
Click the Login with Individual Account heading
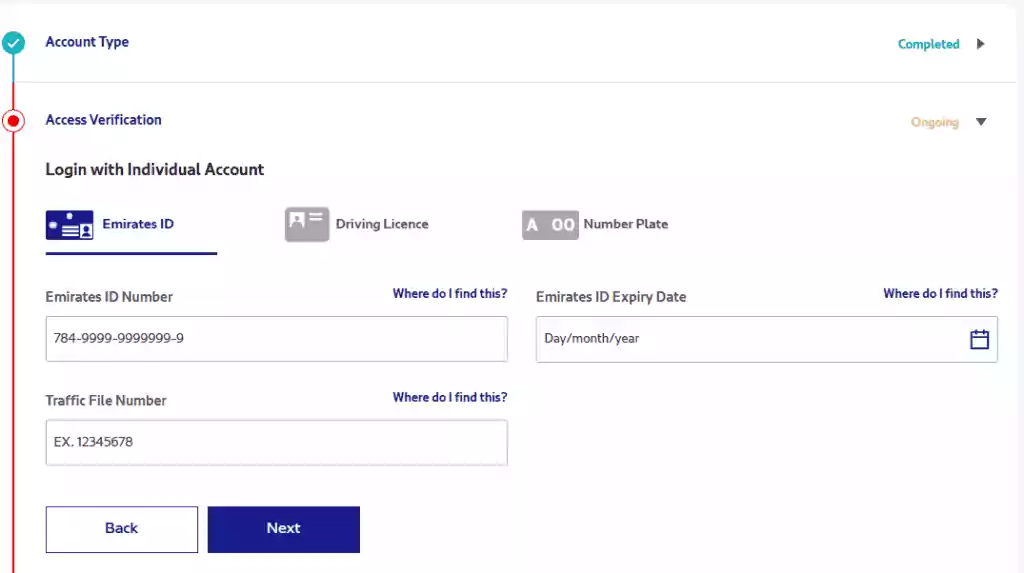coord(155,170)
